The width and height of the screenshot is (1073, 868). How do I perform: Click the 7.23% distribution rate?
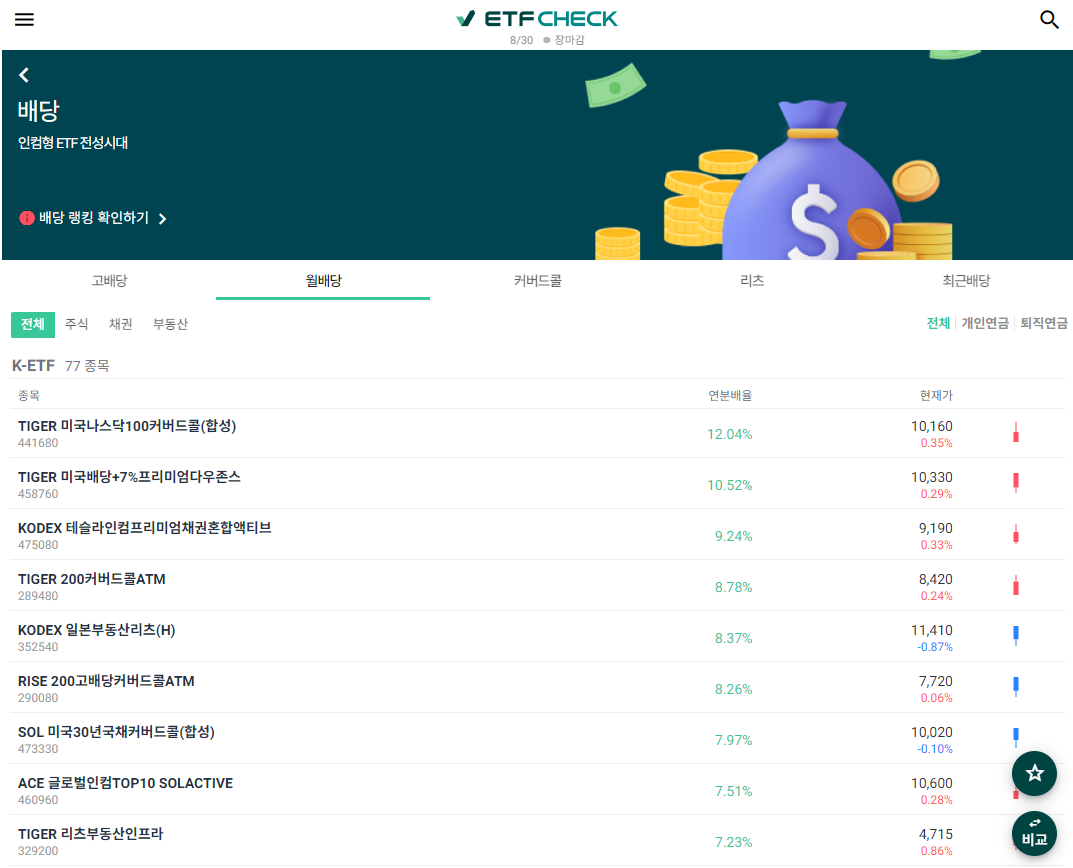(x=733, y=842)
